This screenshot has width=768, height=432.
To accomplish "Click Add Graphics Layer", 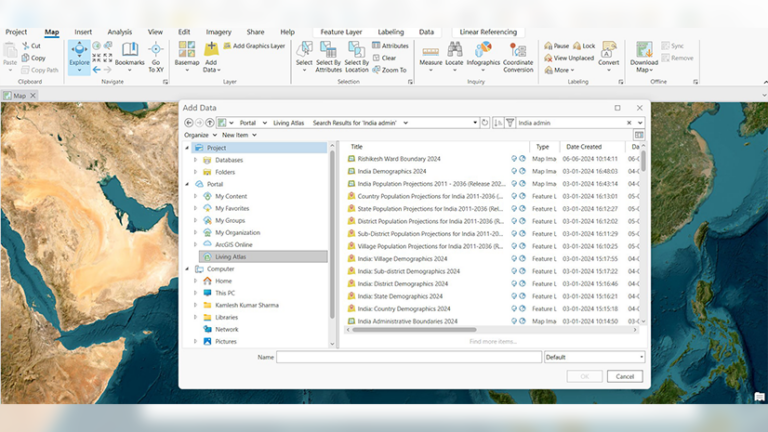I will point(254,46).
